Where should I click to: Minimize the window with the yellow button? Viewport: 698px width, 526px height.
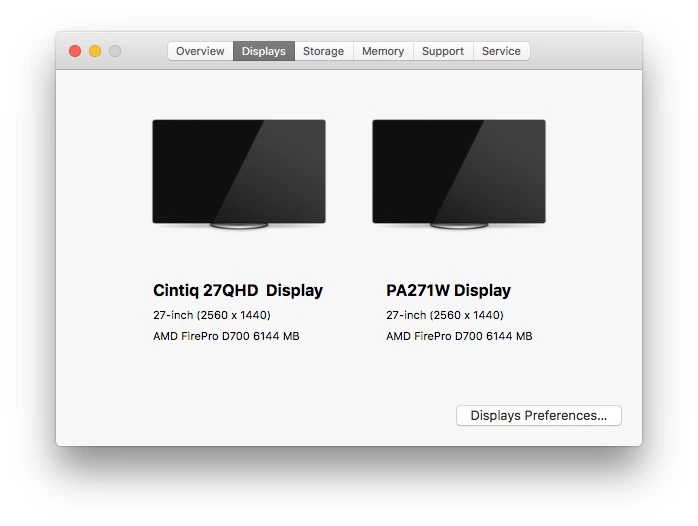[95, 51]
